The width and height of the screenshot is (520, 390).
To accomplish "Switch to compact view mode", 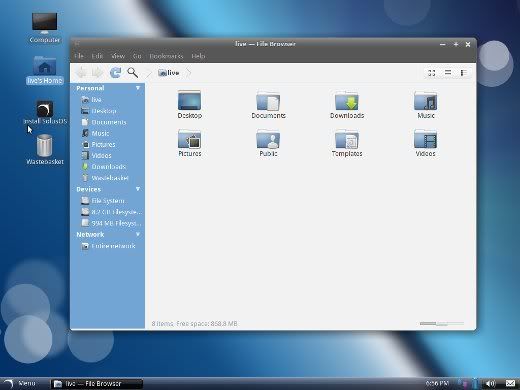I will 463,73.
